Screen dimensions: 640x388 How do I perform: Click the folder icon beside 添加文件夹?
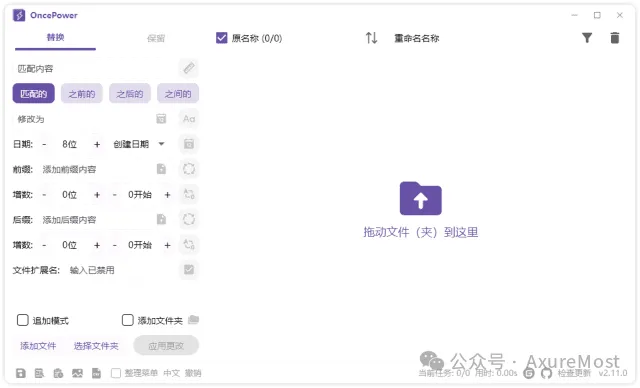coord(193,320)
